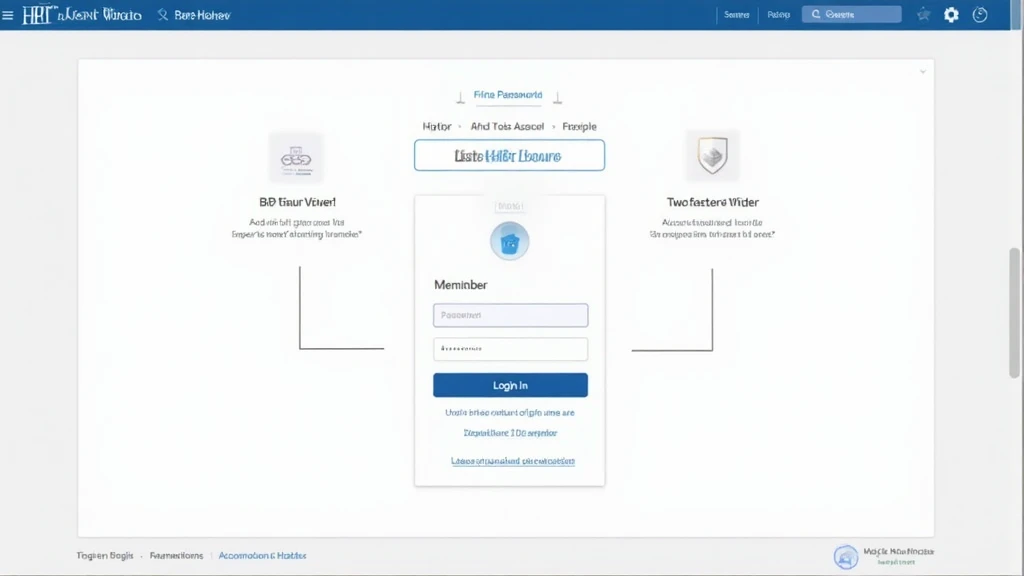Image resolution: width=1024 pixels, height=576 pixels.
Task: Click the settings gear icon in the header
Action: (x=951, y=15)
